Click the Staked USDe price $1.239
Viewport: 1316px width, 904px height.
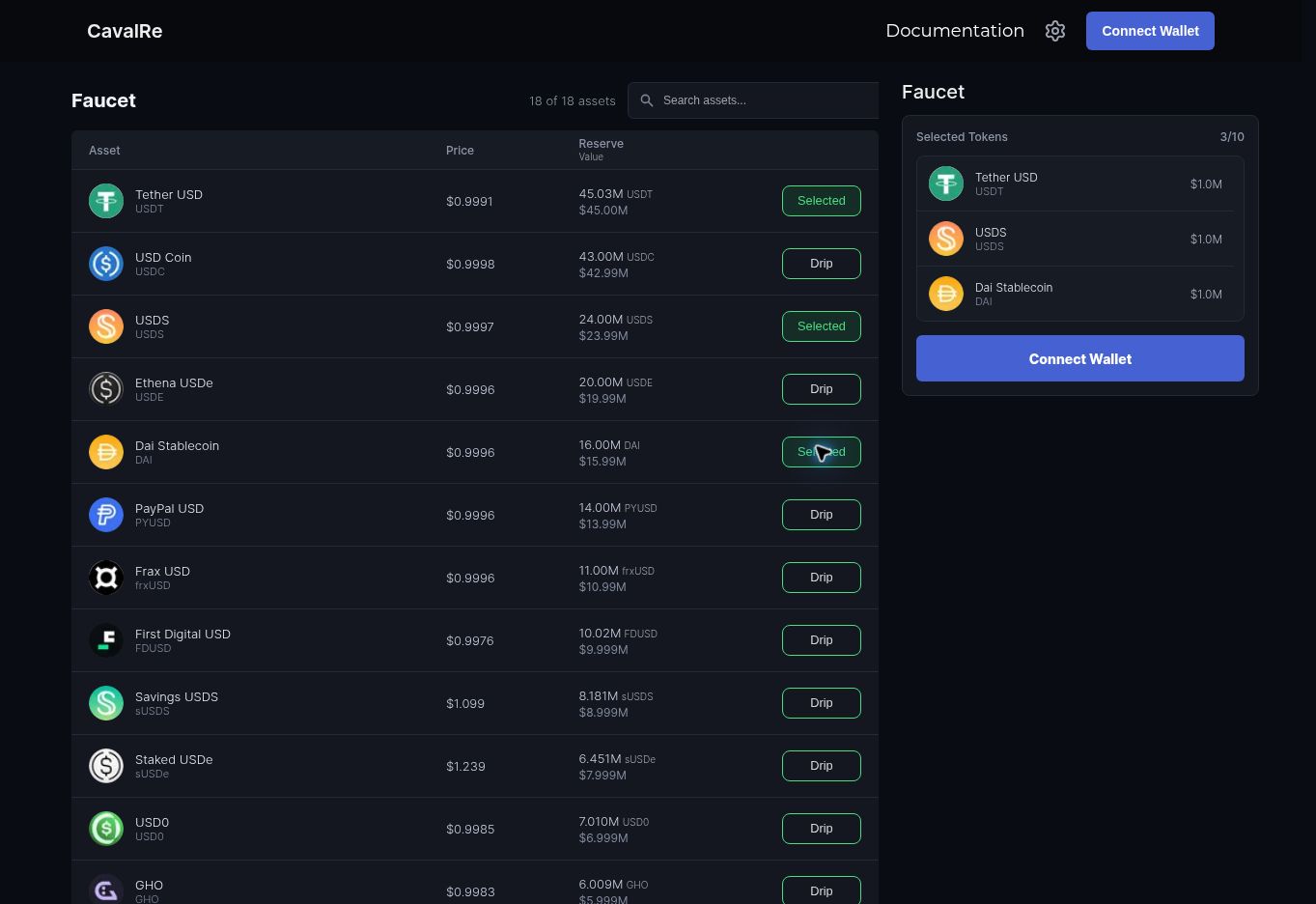[465, 767]
